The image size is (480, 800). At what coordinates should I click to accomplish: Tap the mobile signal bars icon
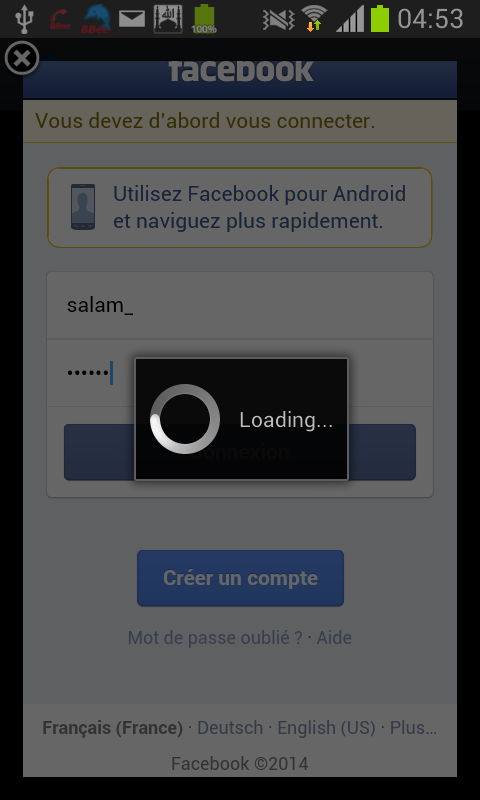pyautogui.click(x=350, y=19)
